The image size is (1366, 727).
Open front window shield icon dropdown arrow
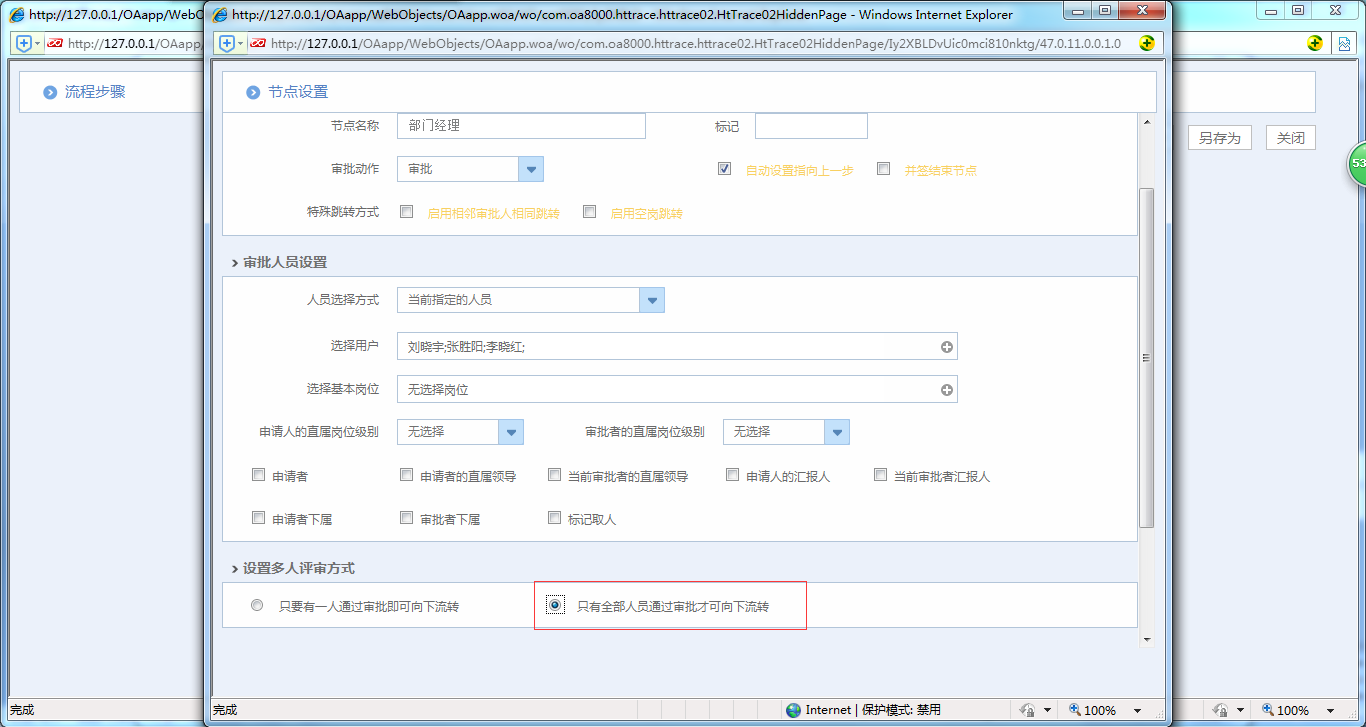click(240, 44)
